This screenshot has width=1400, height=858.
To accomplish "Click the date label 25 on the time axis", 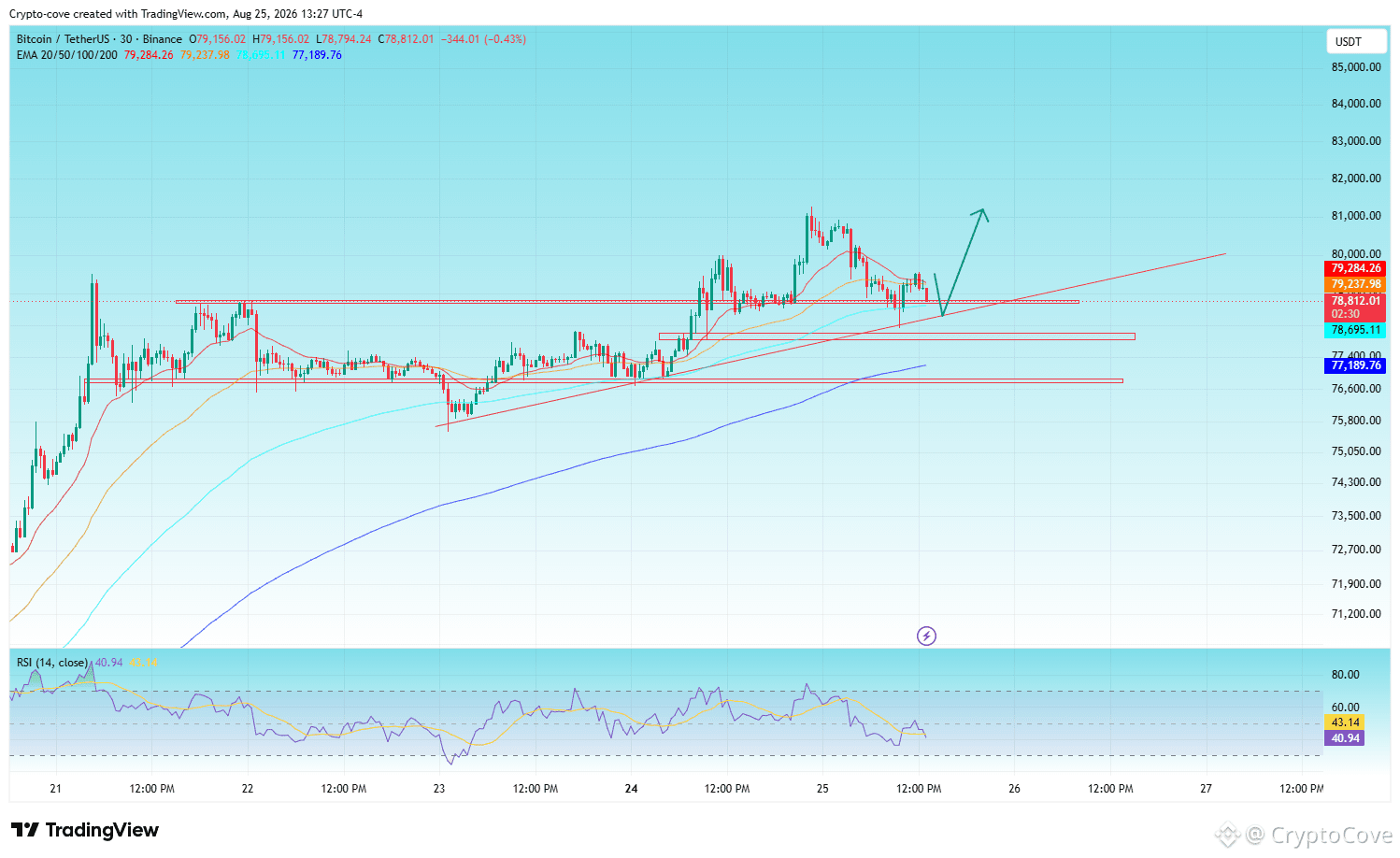I will pyautogui.click(x=822, y=789).
